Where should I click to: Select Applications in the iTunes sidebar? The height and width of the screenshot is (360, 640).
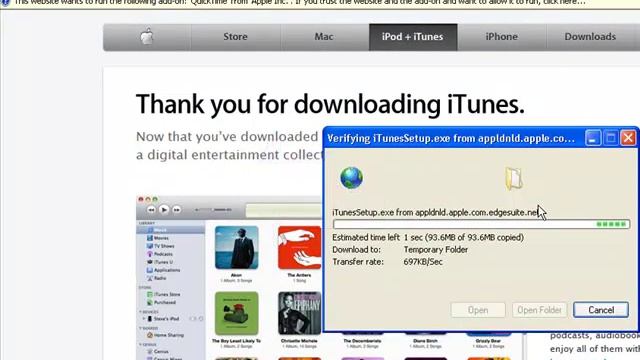click(x=163, y=270)
